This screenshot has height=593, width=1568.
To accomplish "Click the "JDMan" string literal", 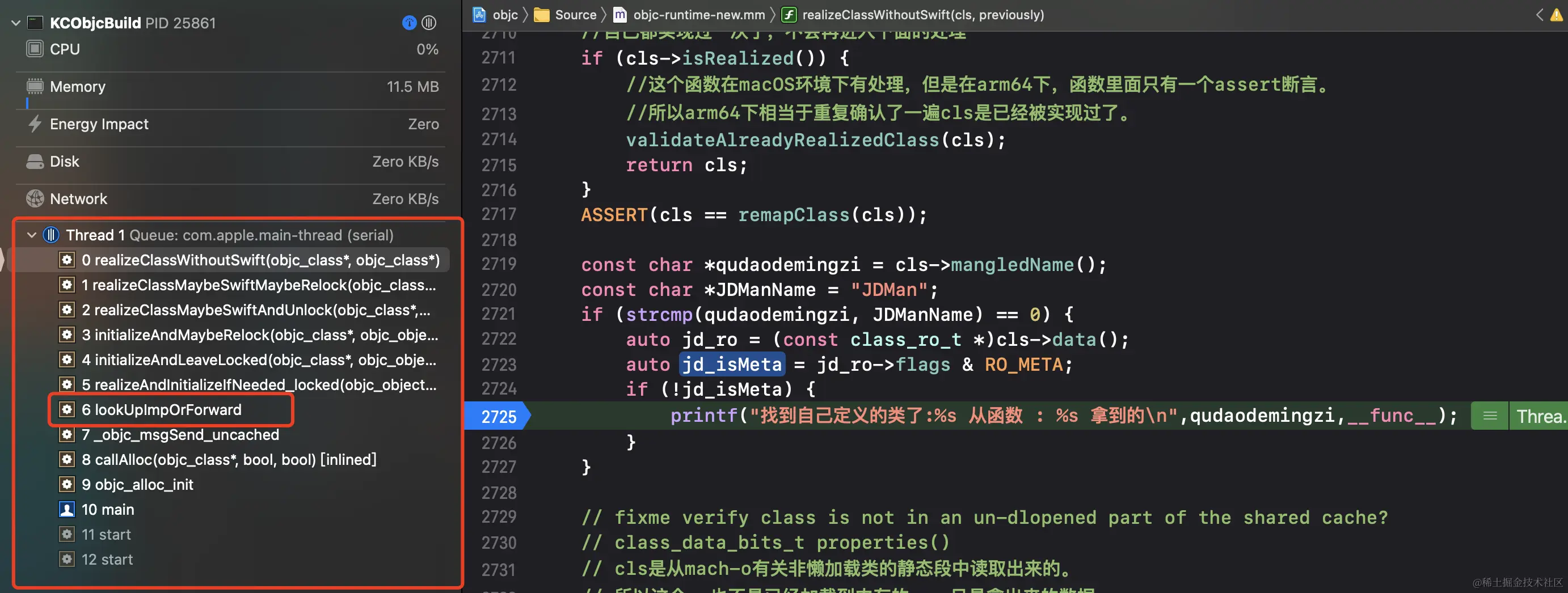I will pyautogui.click(x=890, y=290).
